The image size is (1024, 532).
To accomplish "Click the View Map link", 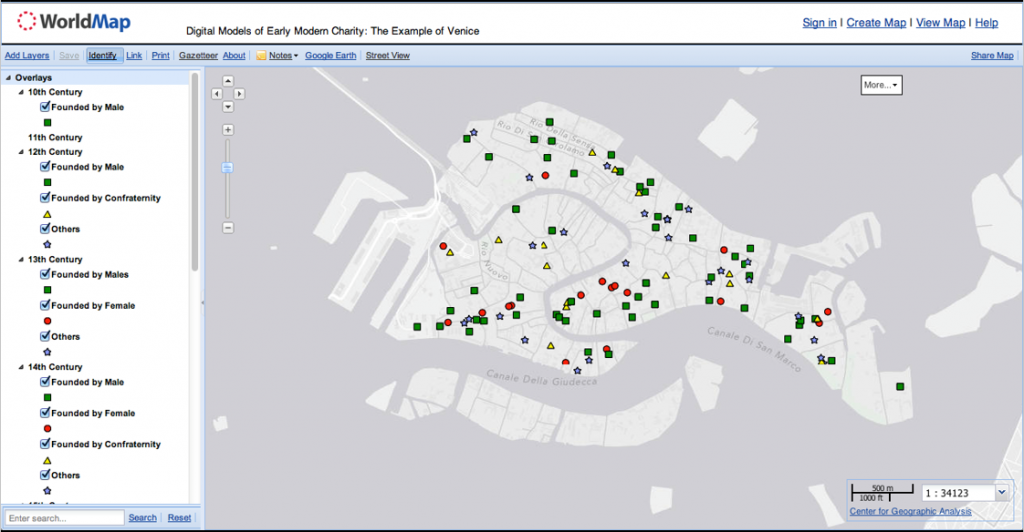I will pyautogui.click(x=940, y=23).
